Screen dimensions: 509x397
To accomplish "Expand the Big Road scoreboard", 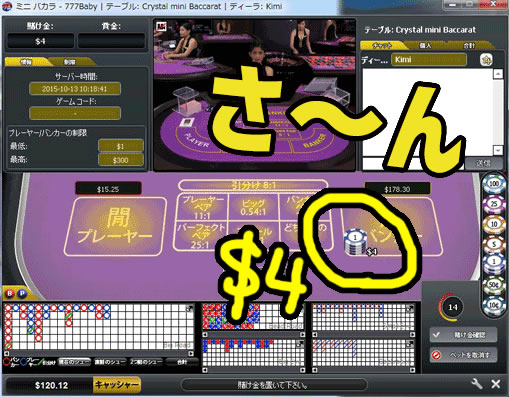I will (190, 309).
